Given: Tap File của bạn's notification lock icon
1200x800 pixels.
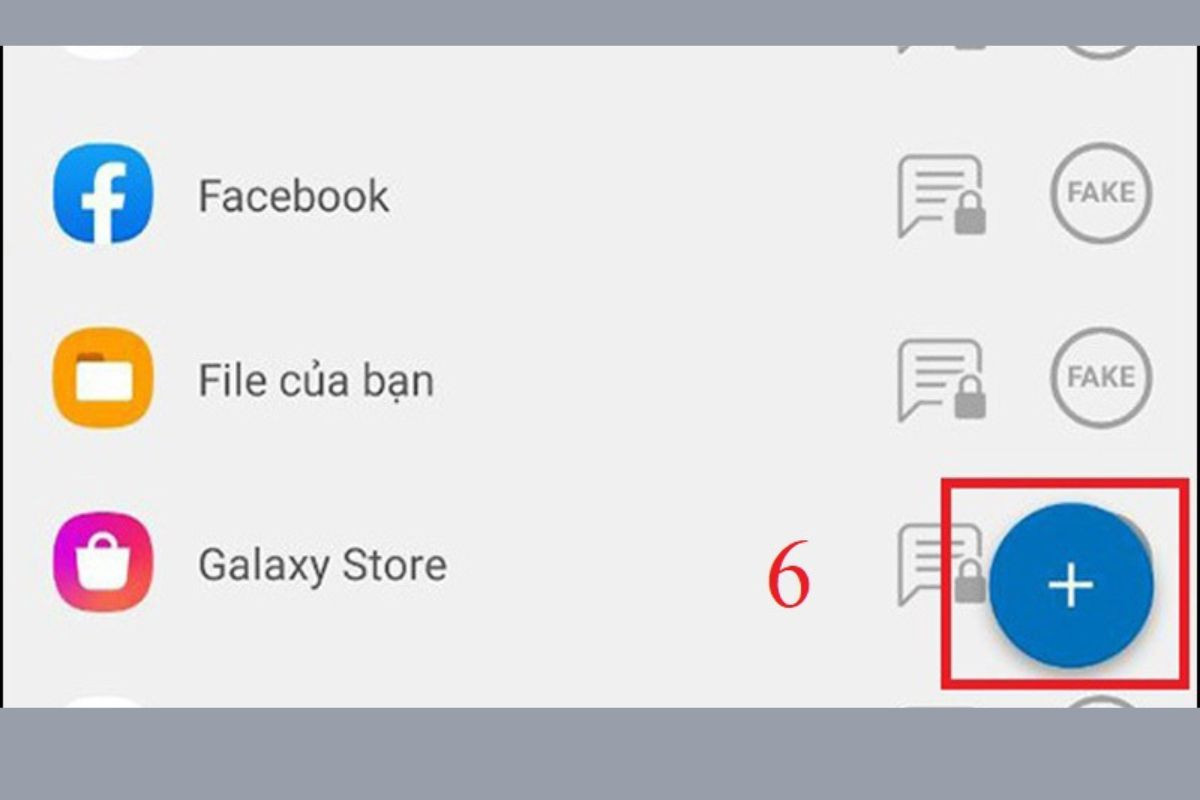Looking at the screenshot, I should 941,380.
